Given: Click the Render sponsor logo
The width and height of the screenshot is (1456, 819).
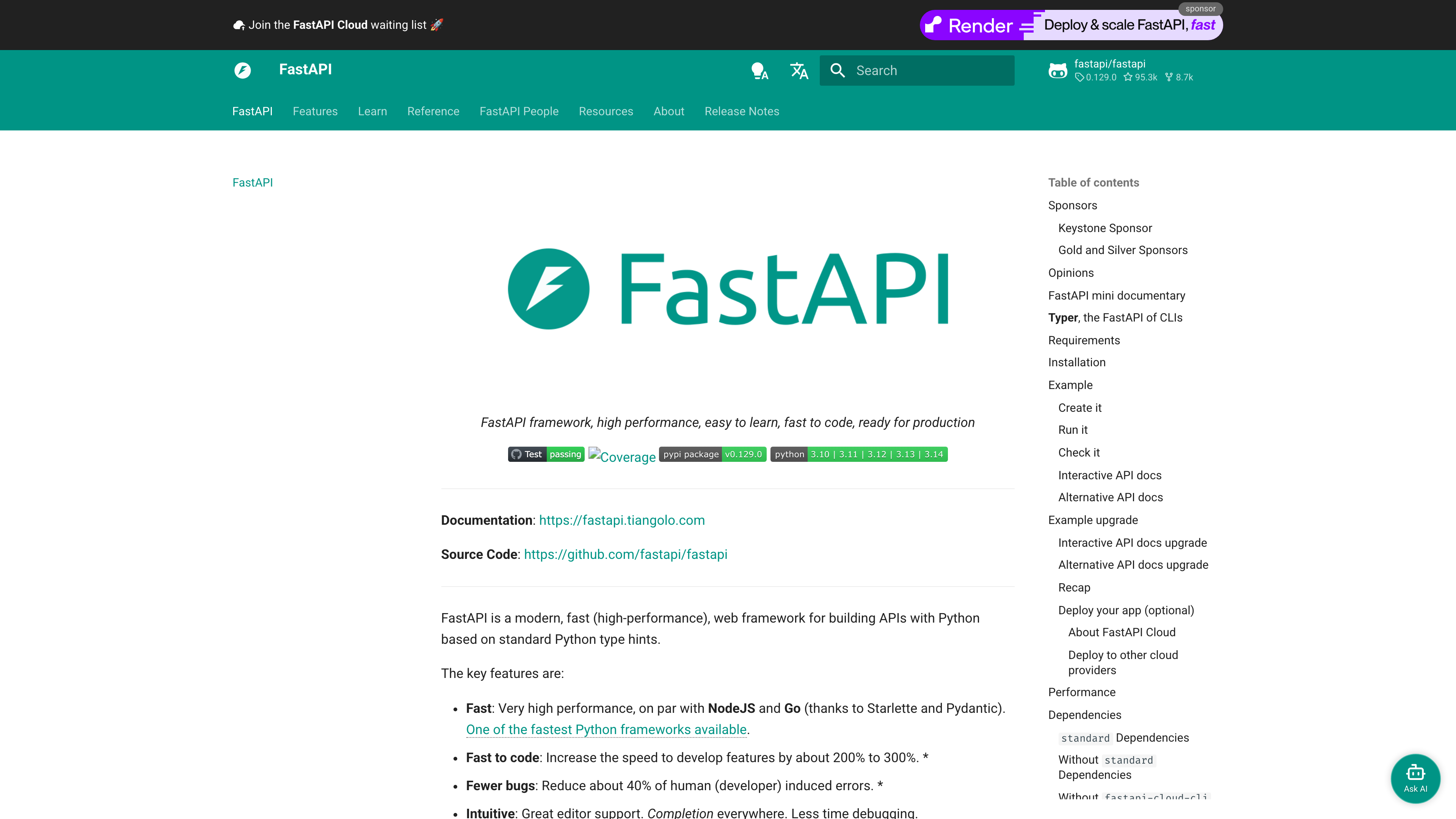Looking at the screenshot, I should point(974,25).
